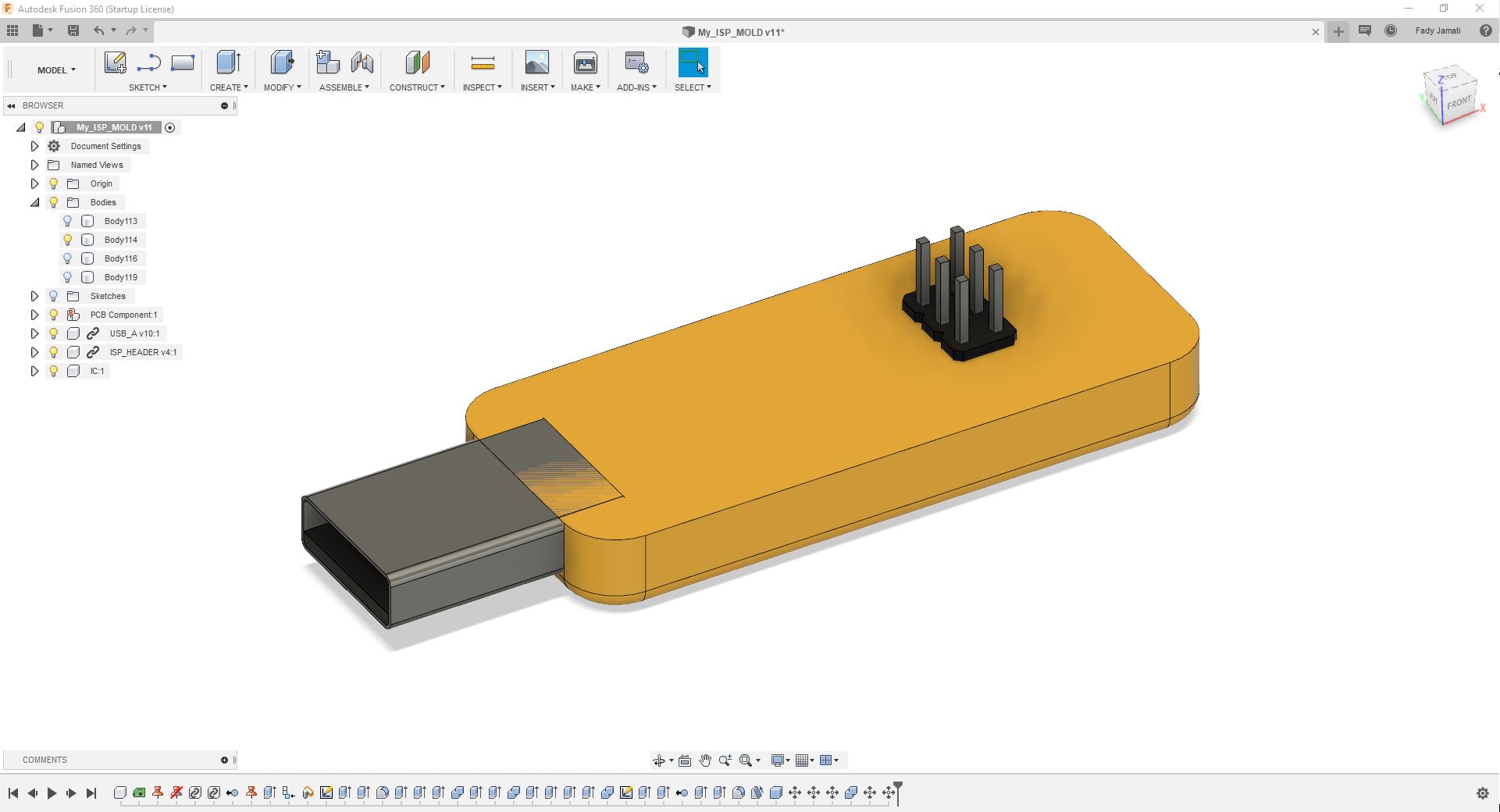Activate the My_ISP_MOLD v11 root radio button

pyautogui.click(x=170, y=127)
